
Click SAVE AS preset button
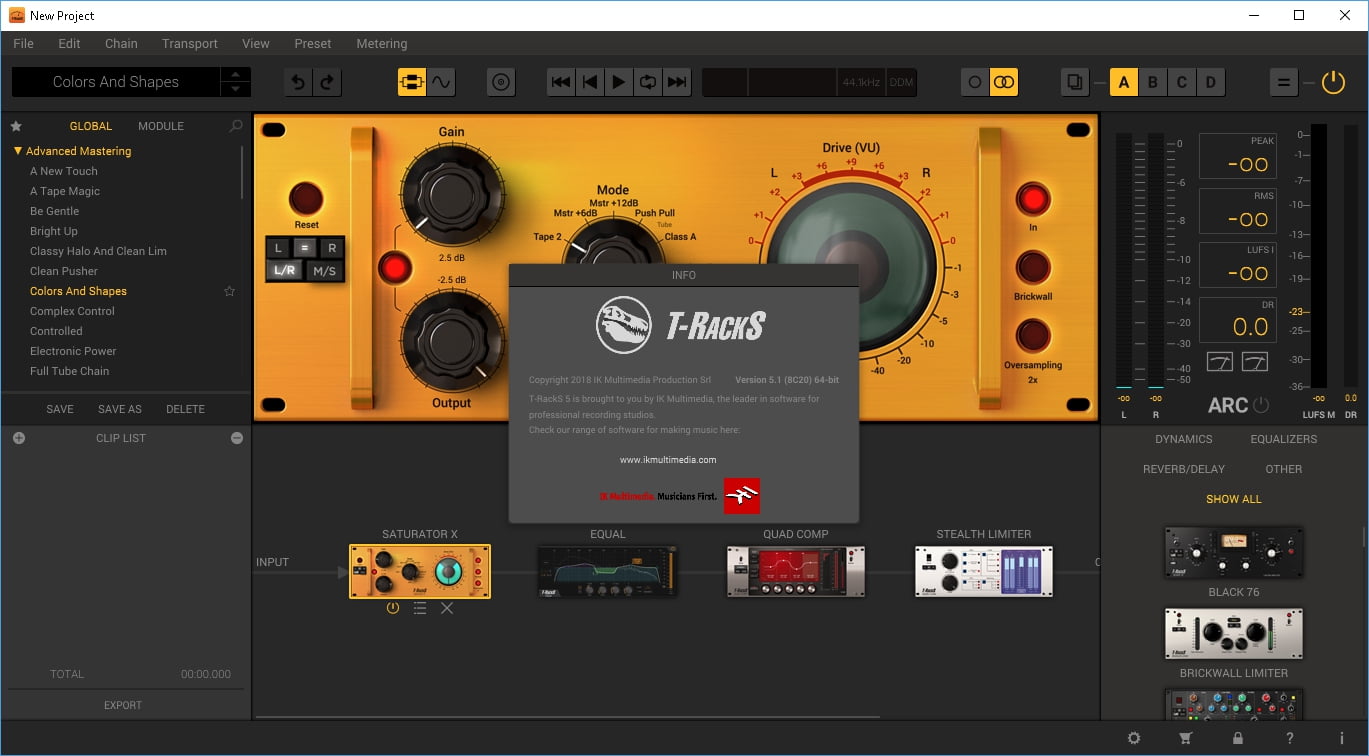(x=120, y=409)
